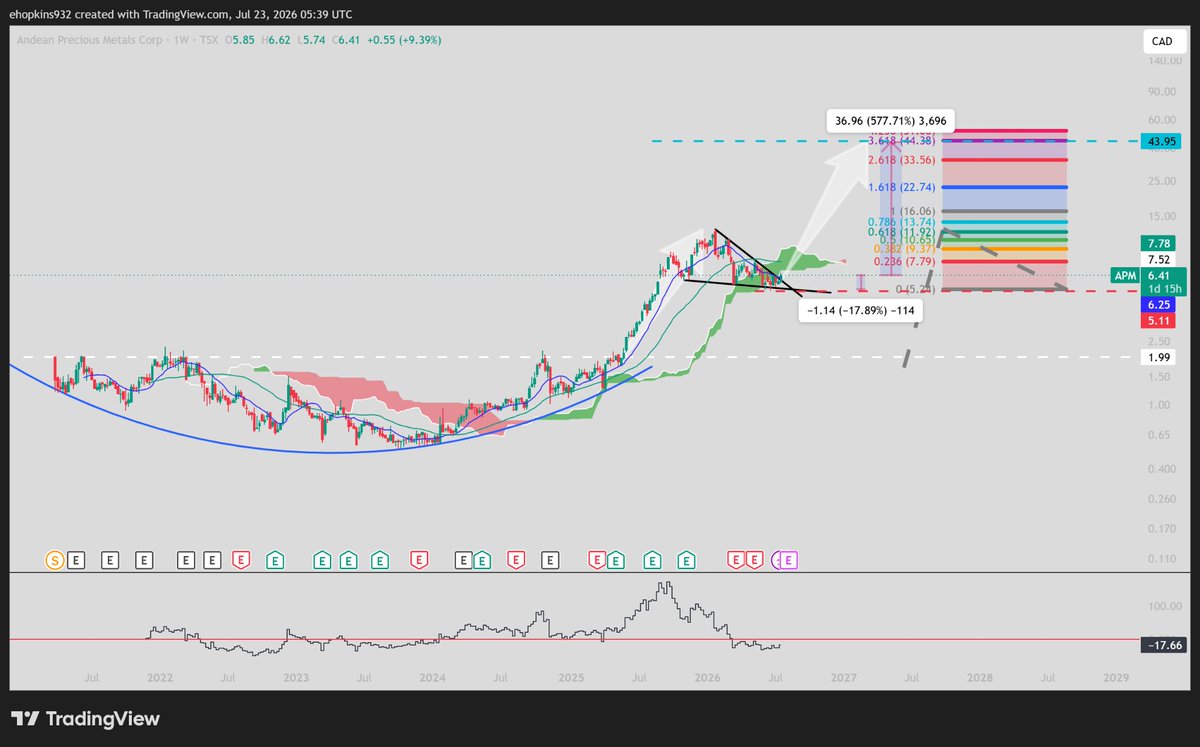Screen dimensions: 1200x747
Task: Open the CAD currency selector
Action: (x=1162, y=42)
